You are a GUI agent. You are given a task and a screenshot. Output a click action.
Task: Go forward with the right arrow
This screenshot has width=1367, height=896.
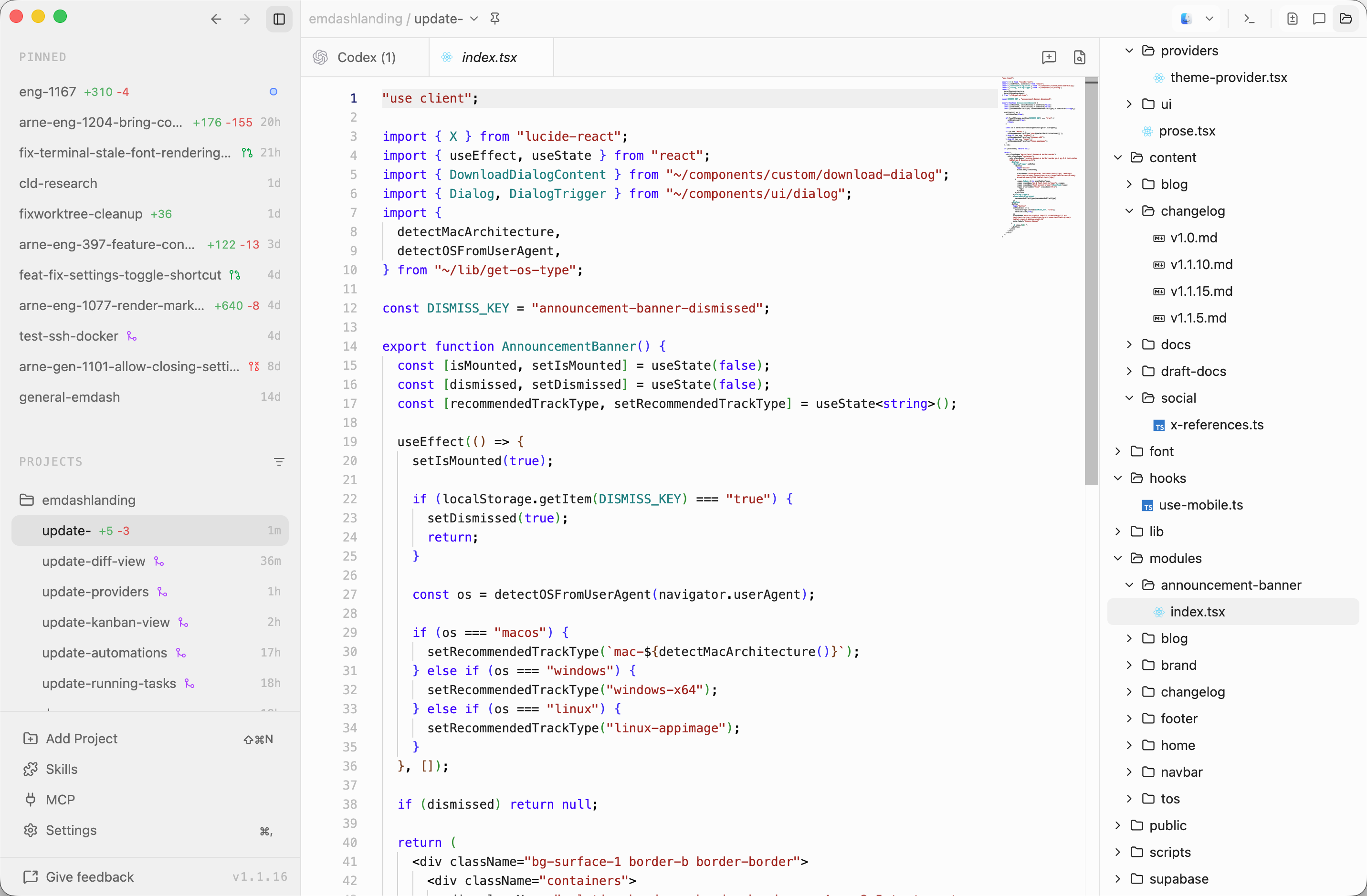pyautogui.click(x=245, y=19)
